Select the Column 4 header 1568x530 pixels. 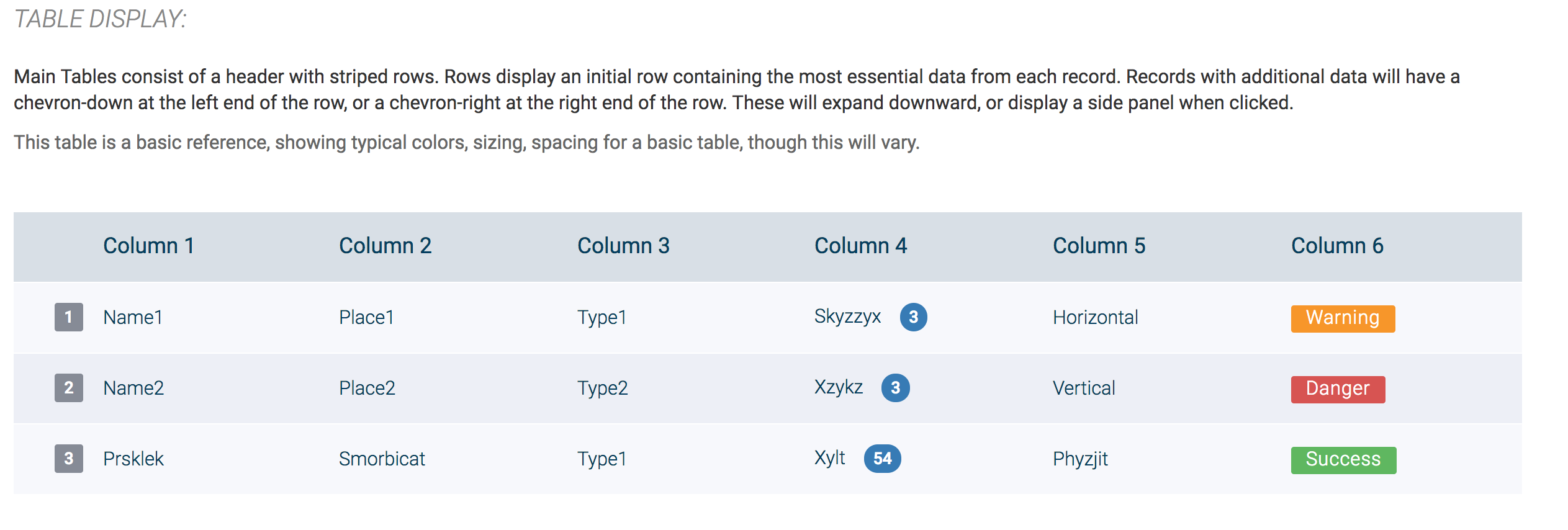click(x=860, y=246)
